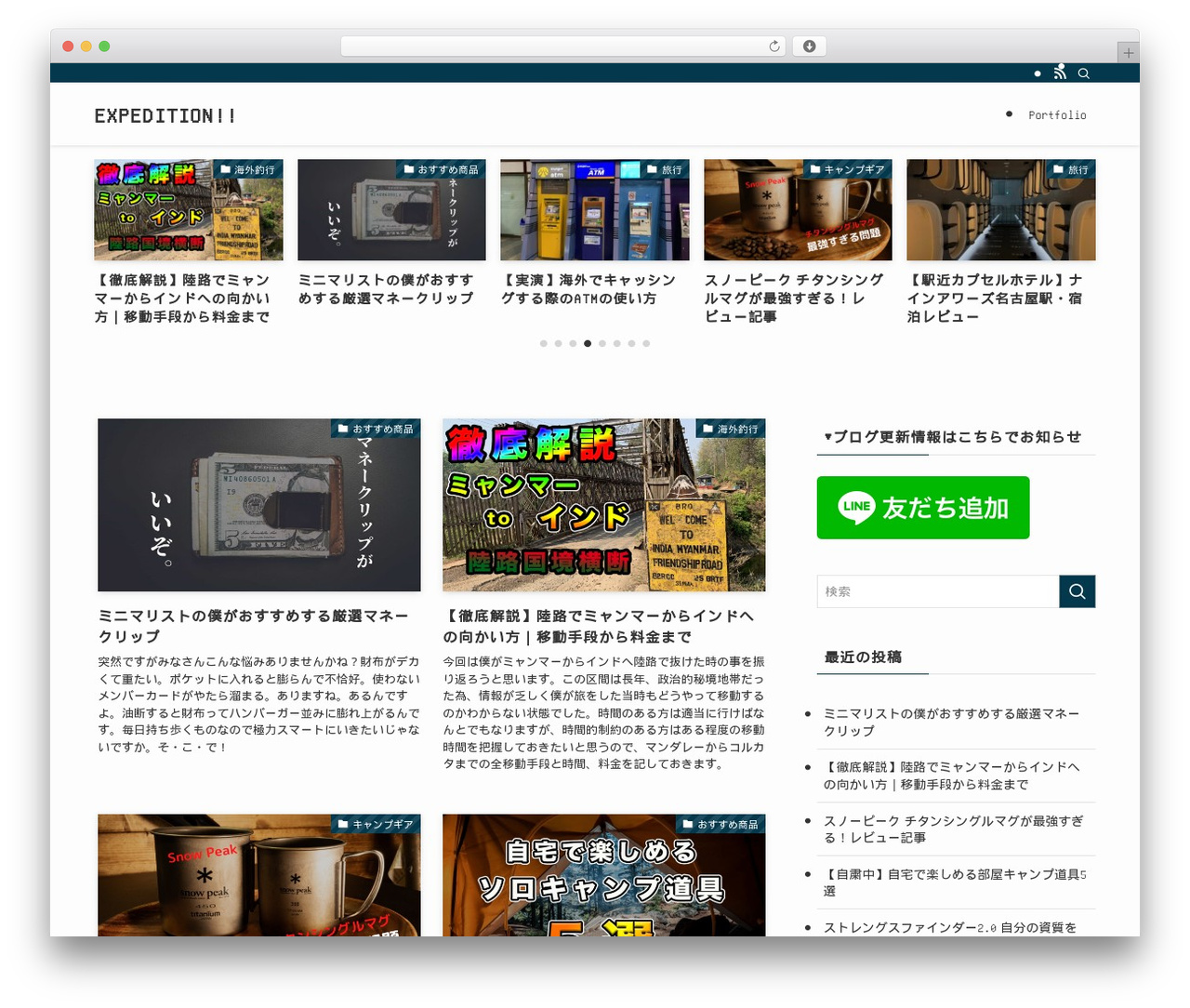Select the last carousel slide dot
Image resolution: width=1190 pixels, height=1008 pixels.
[x=646, y=343]
